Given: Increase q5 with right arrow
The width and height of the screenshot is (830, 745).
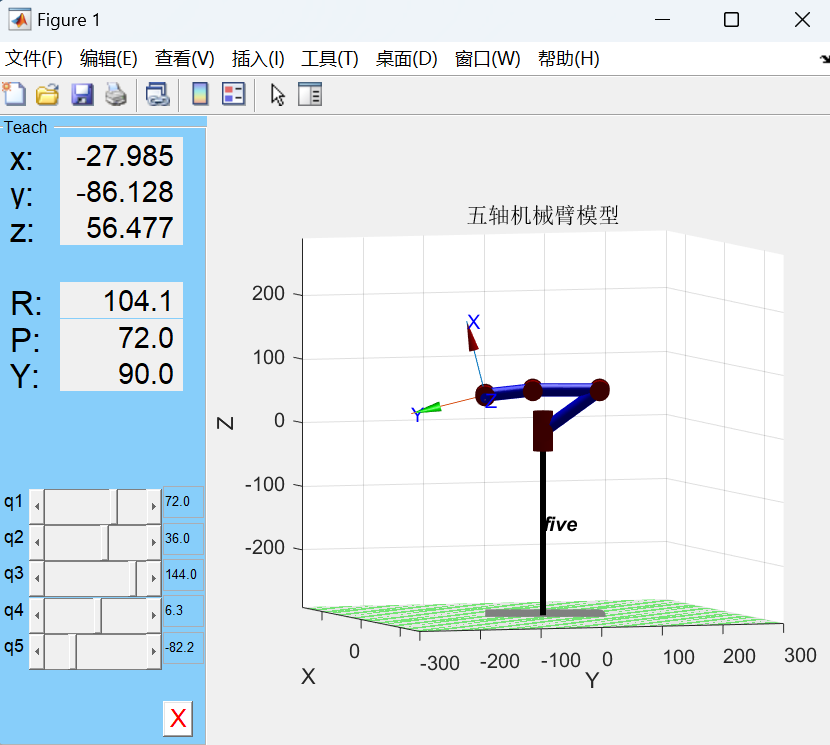Looking at the screenshot, I should [x=154, y=651].
